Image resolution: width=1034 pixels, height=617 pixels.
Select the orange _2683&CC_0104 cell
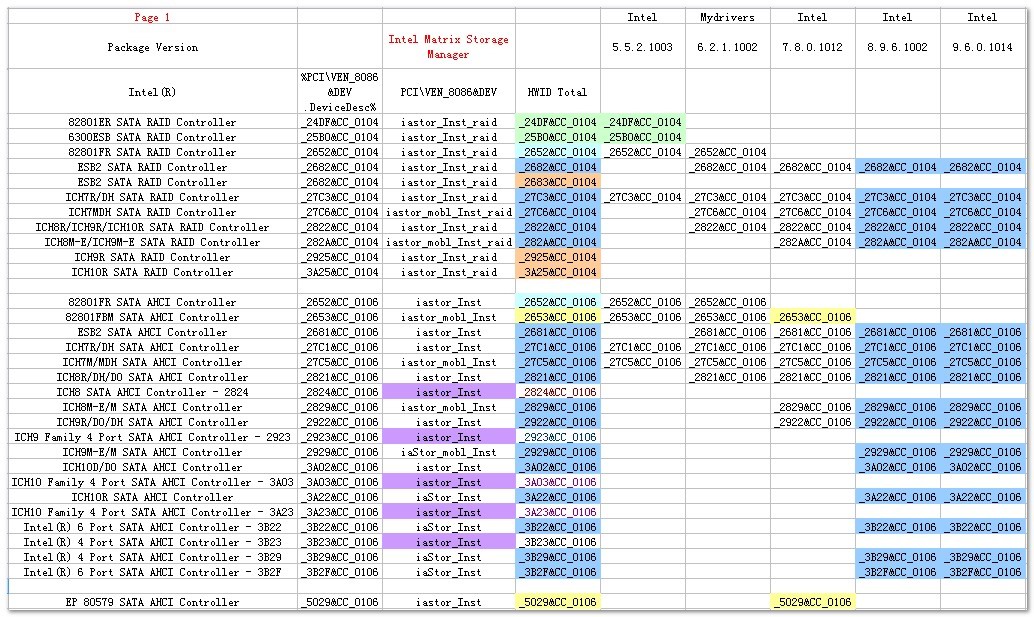[557, 182]
